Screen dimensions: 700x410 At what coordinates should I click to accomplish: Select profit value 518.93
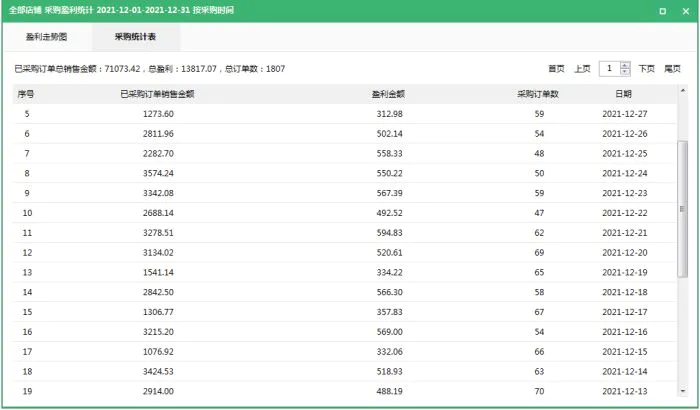coord(389,372)
